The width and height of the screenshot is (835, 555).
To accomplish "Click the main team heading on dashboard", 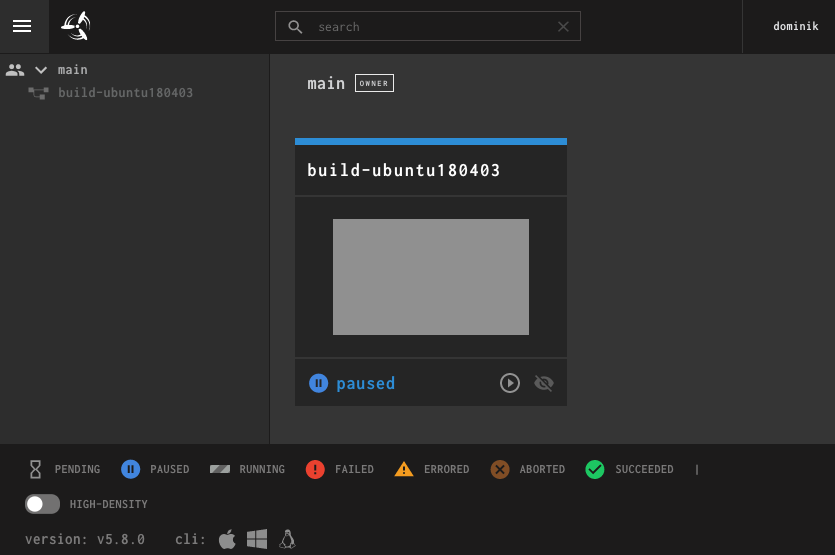I will click(326, 84).
